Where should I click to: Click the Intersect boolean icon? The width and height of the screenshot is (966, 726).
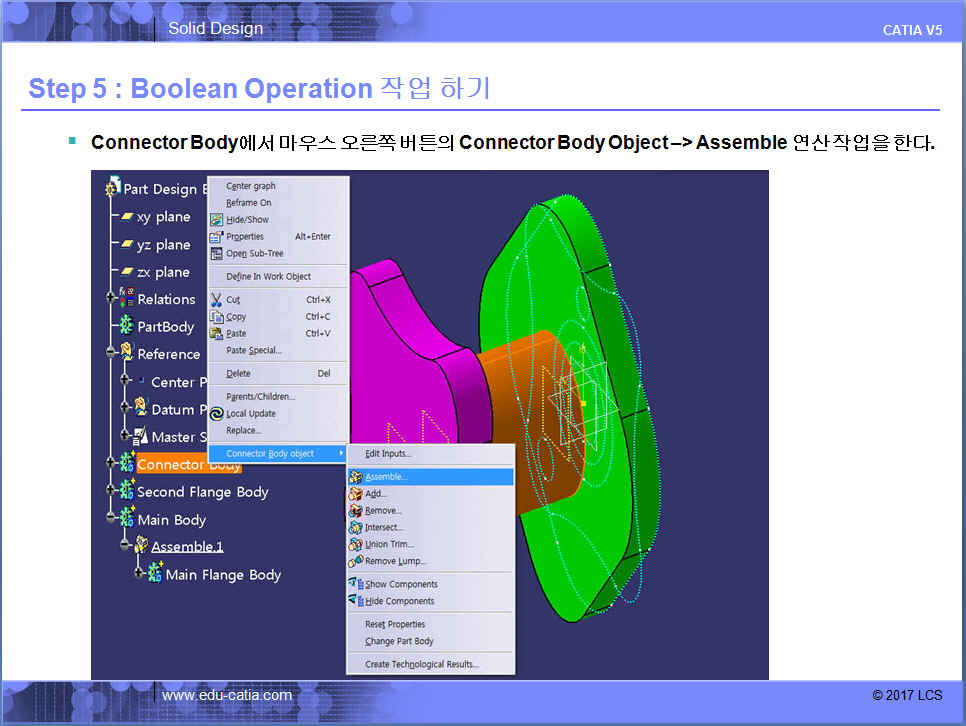pos(355,527)
